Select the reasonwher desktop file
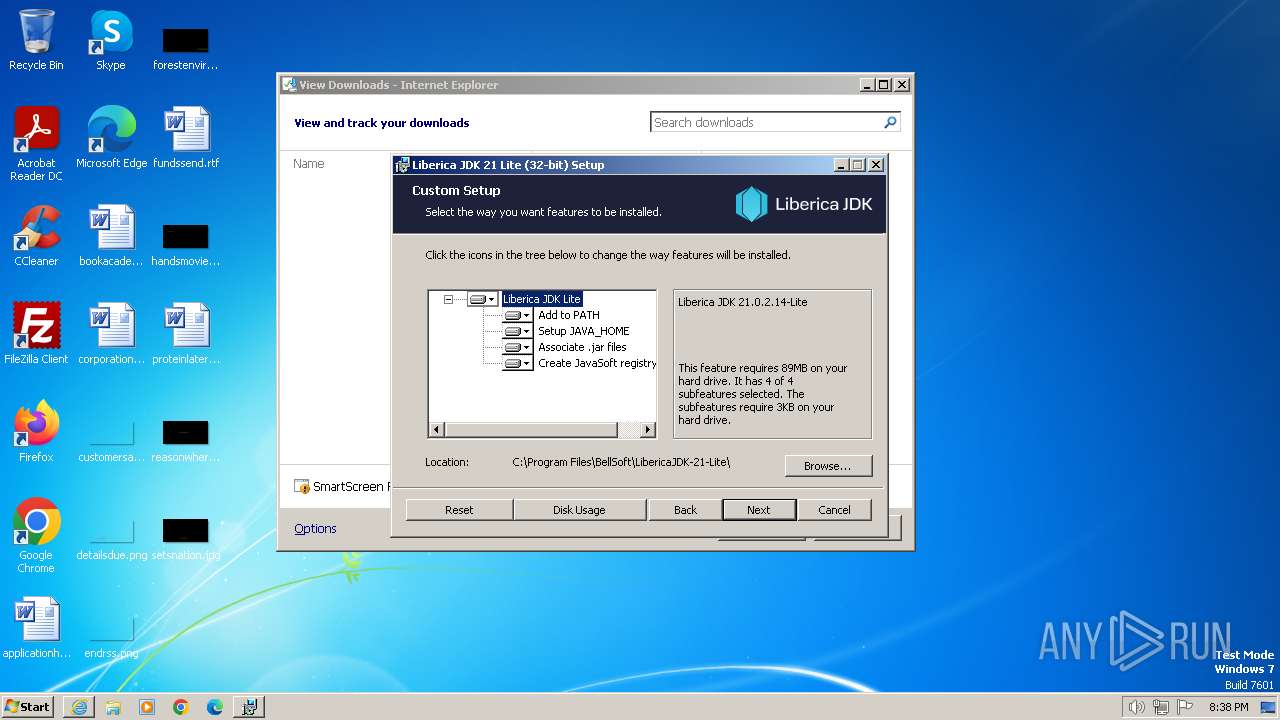Viewport: 1280px width, 720px height. click(186, 442)
